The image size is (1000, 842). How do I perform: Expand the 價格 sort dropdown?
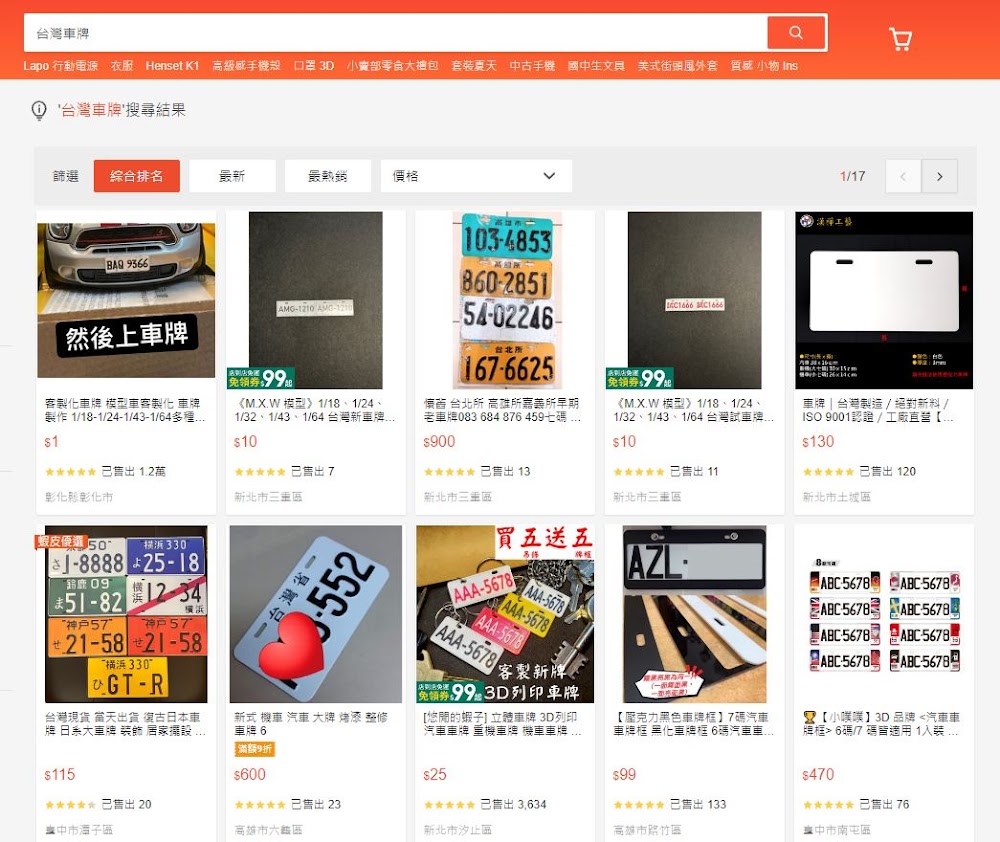click(476, 176)
